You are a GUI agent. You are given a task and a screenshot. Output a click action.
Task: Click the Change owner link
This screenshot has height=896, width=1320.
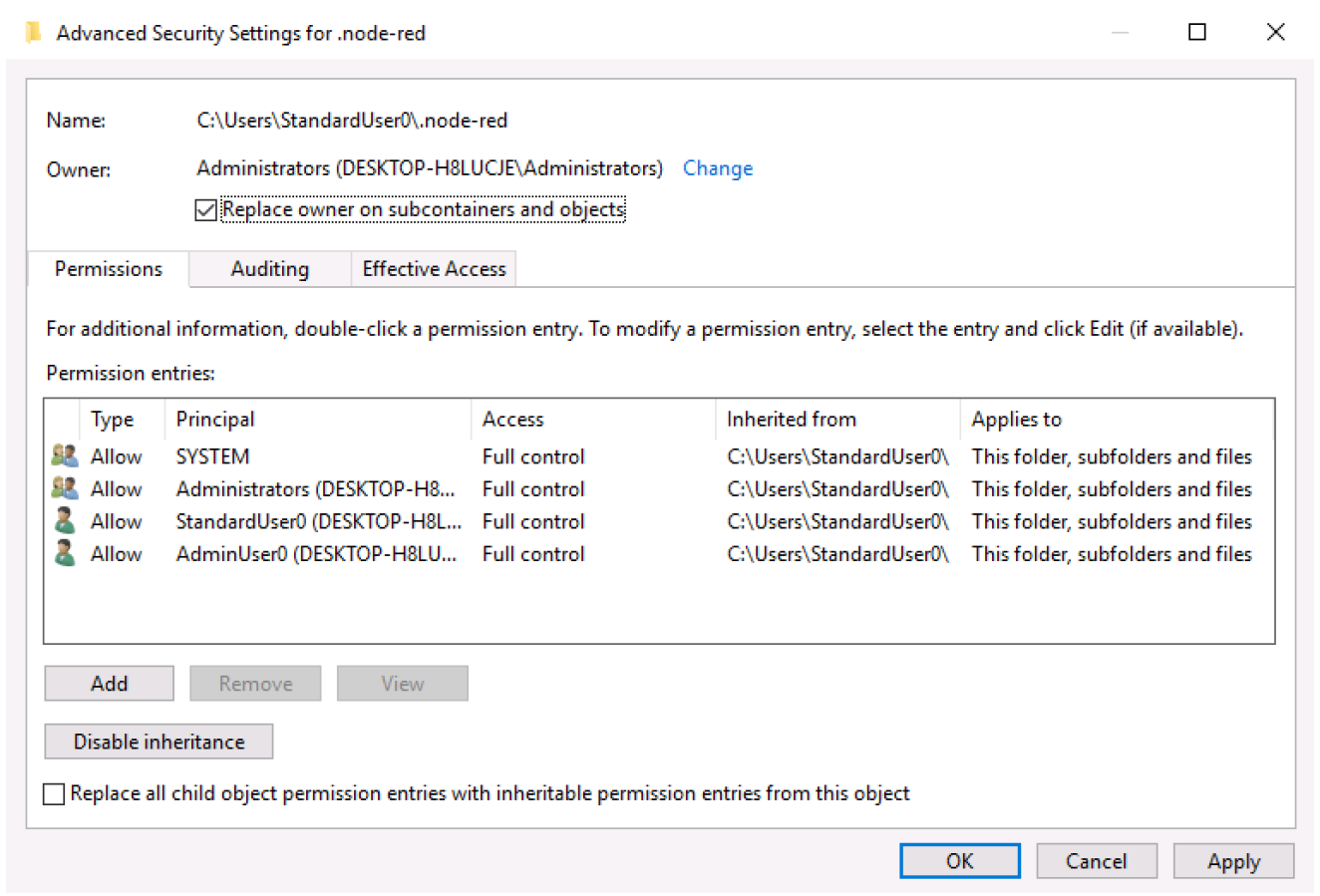click(717, 168)
